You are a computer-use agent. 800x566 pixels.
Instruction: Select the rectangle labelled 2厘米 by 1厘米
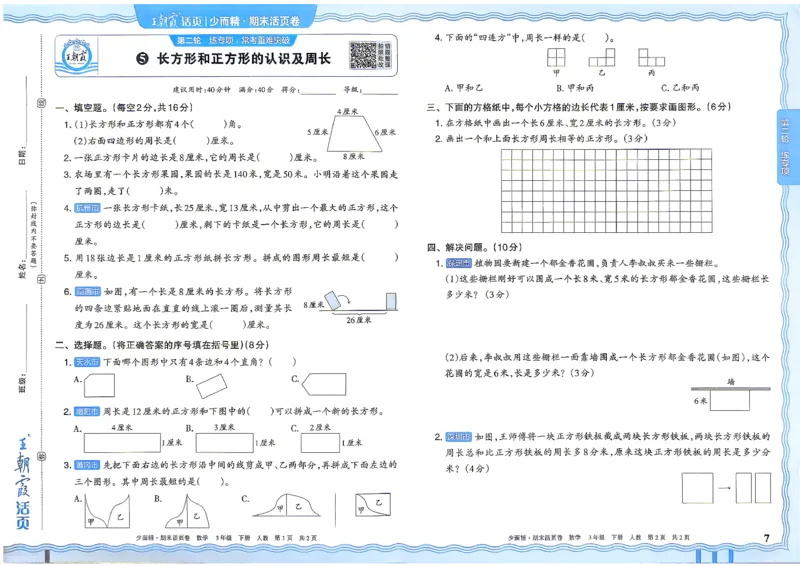point(320,443)
